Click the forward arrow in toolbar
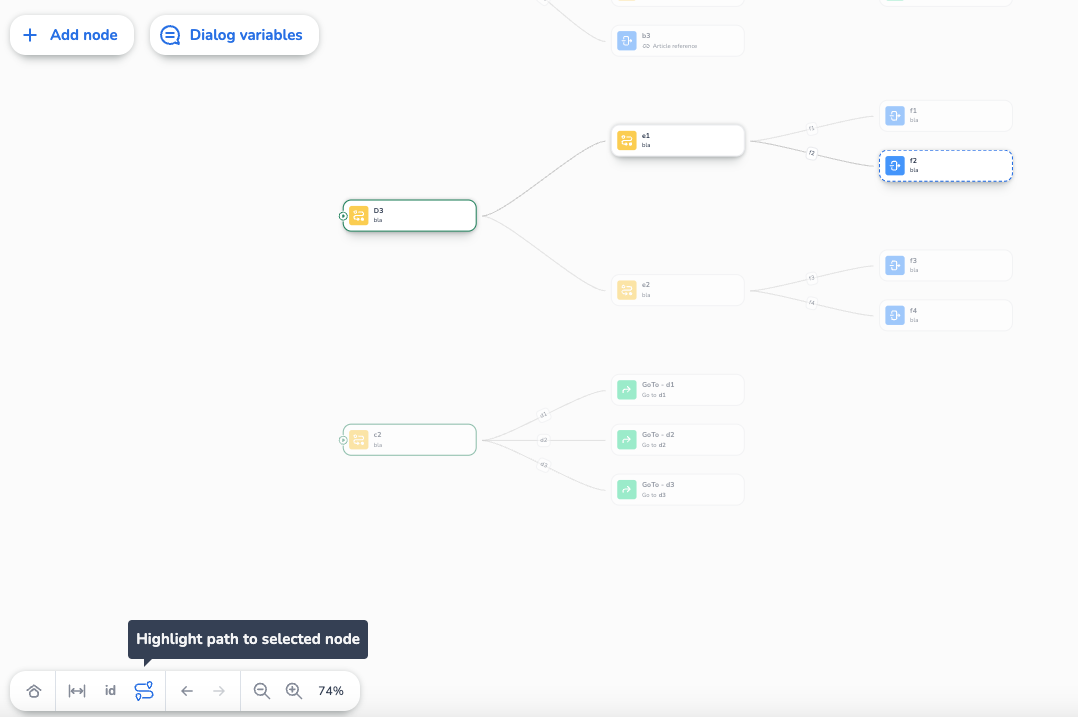1078x717 pixels. click(219, 691)
